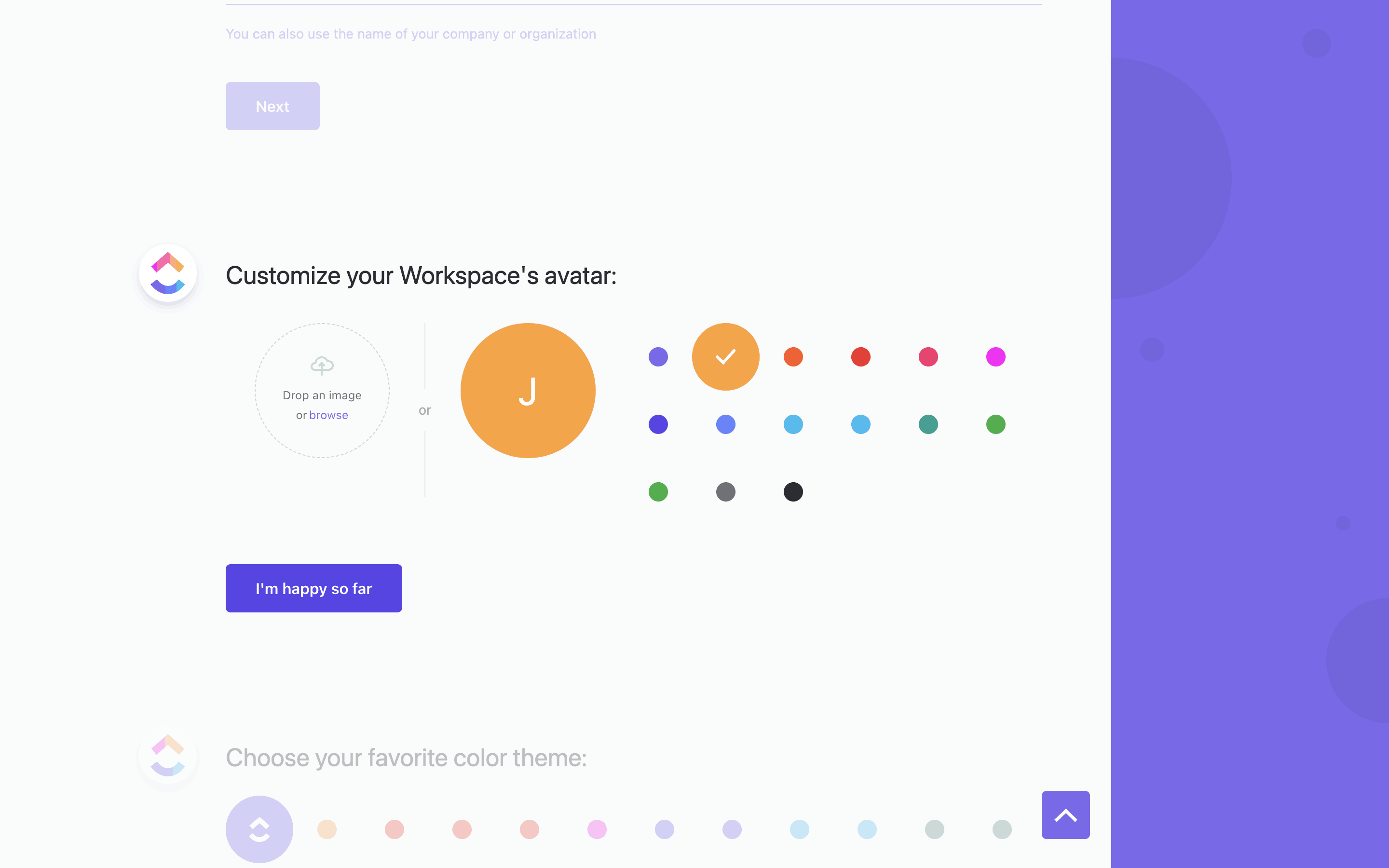Choose the light purple avatar color
The height and width of the screenshot is (868, 1389).
pyautogui.click(x=658, y=356)
